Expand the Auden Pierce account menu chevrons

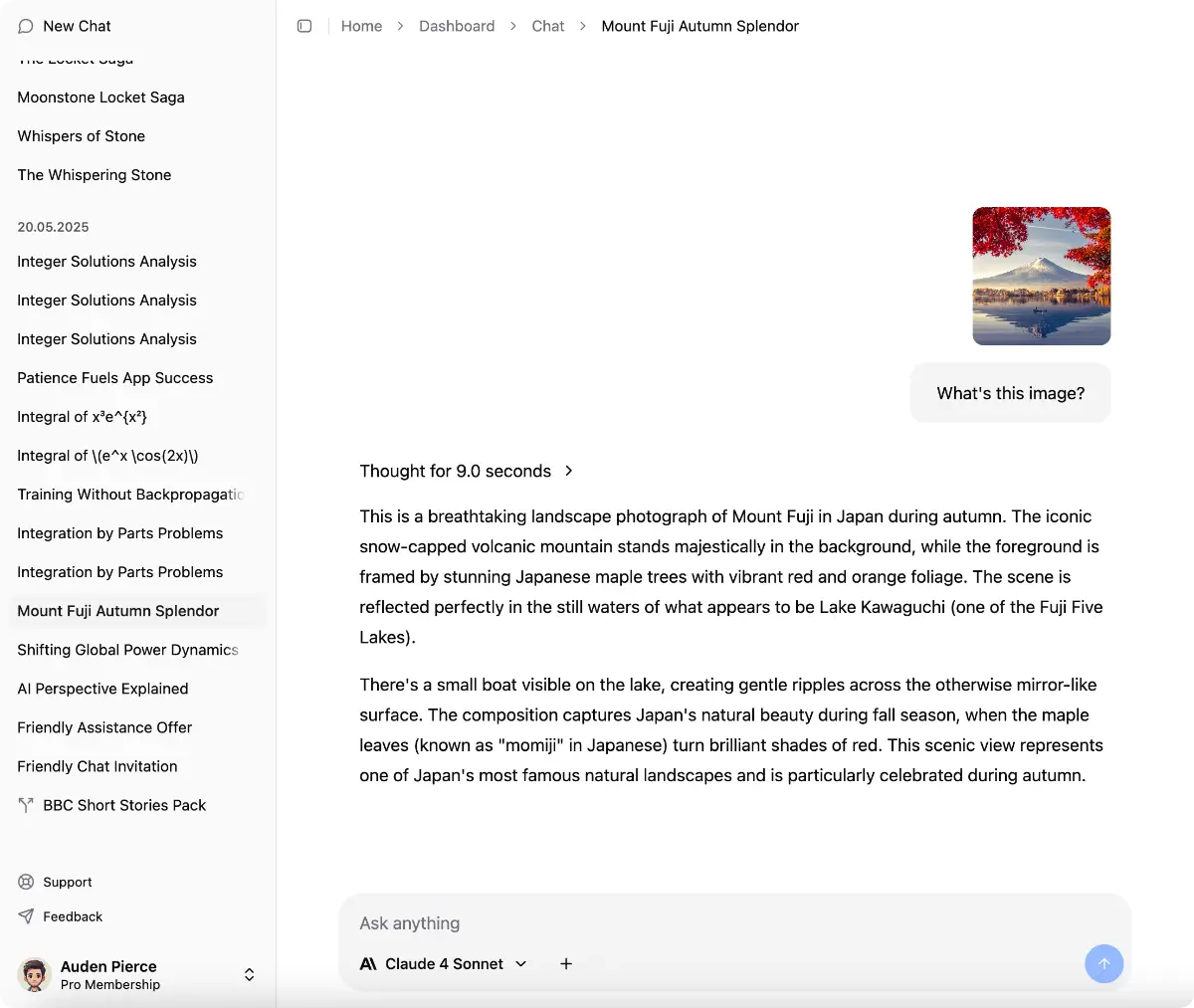pos(249,975)
